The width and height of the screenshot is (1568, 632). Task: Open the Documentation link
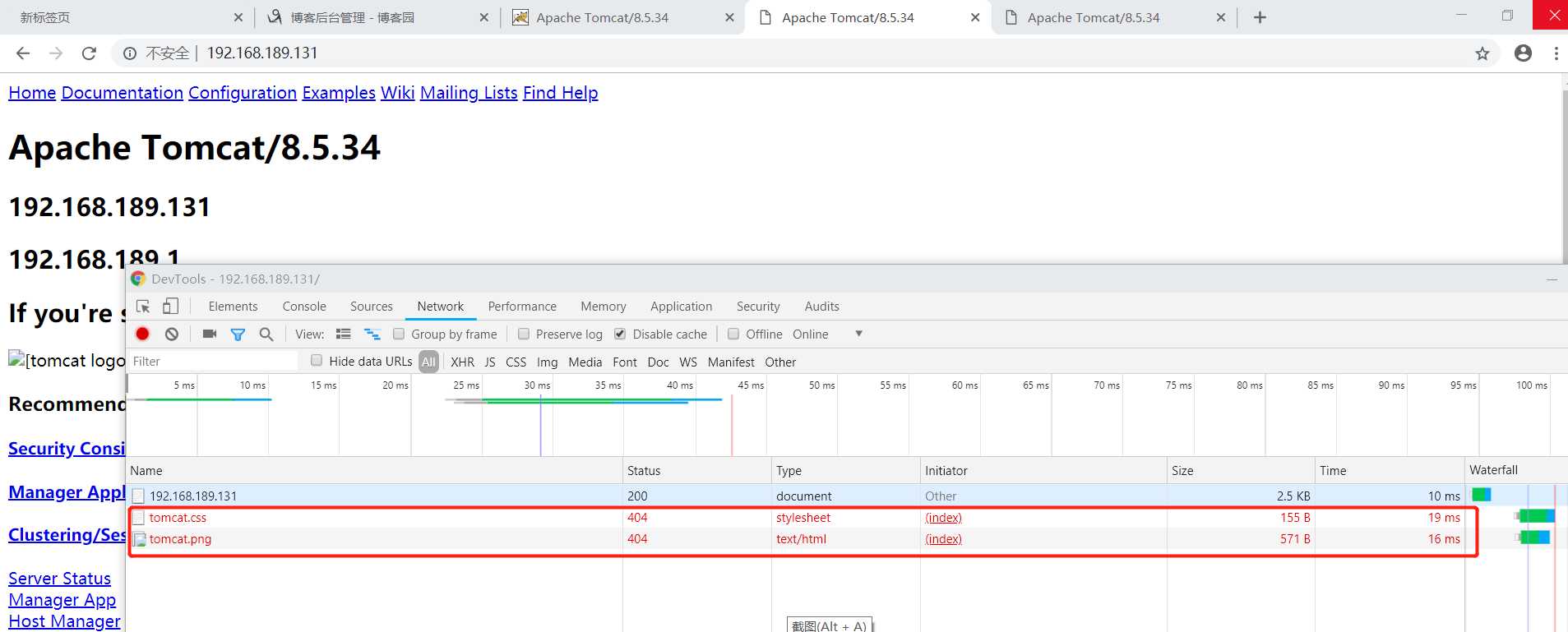coord(123,93)
